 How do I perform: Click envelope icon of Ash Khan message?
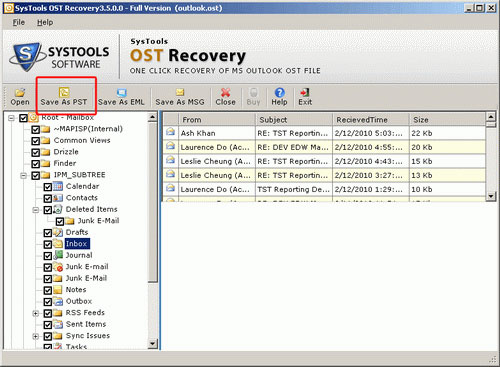(171, 132)
